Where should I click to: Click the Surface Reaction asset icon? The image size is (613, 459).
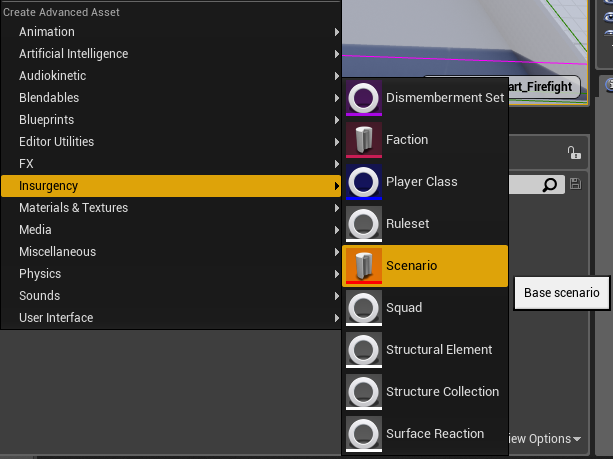(364, 434)
